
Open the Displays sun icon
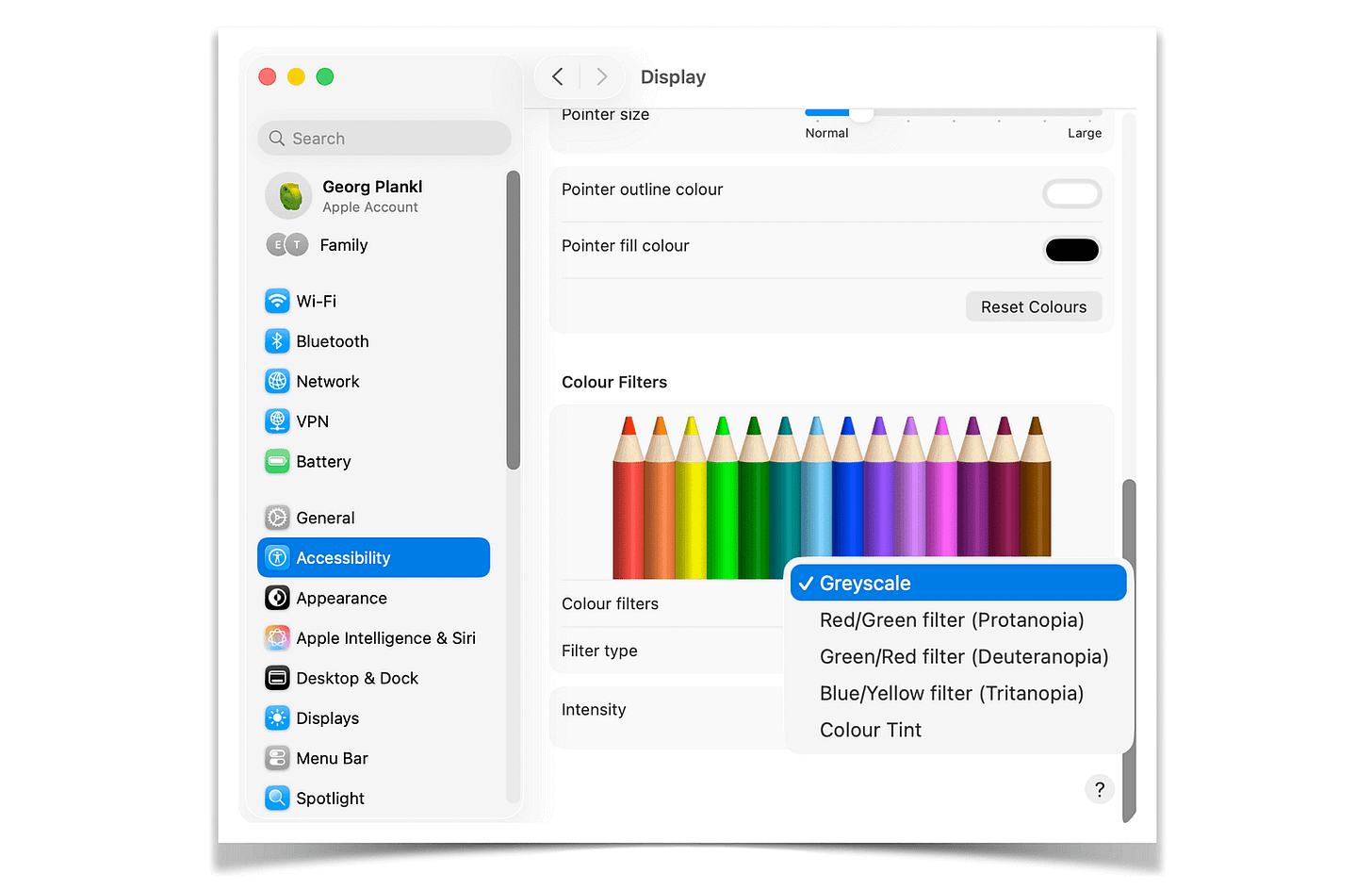tap(277, 717)
